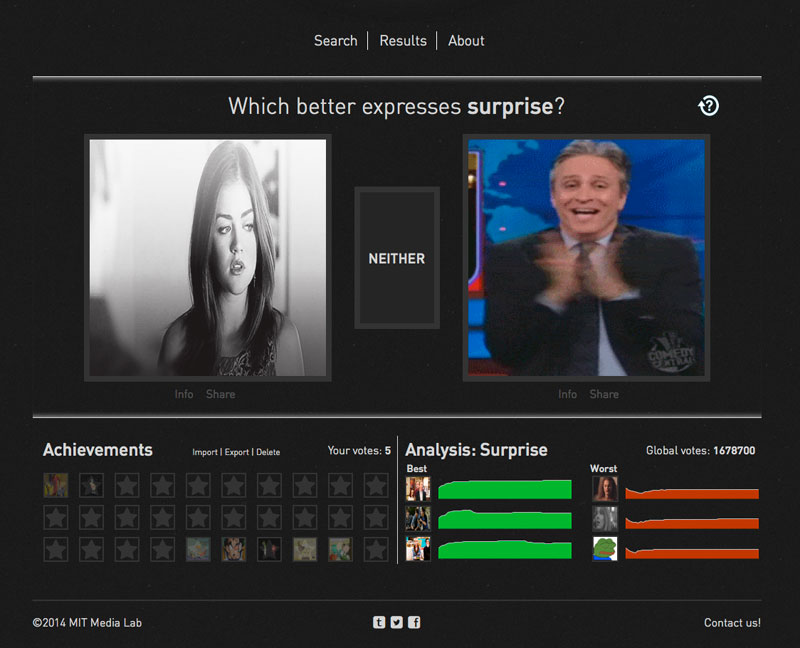Click Export link in Achievements
The image size is (800, 648).
(236, 452)
